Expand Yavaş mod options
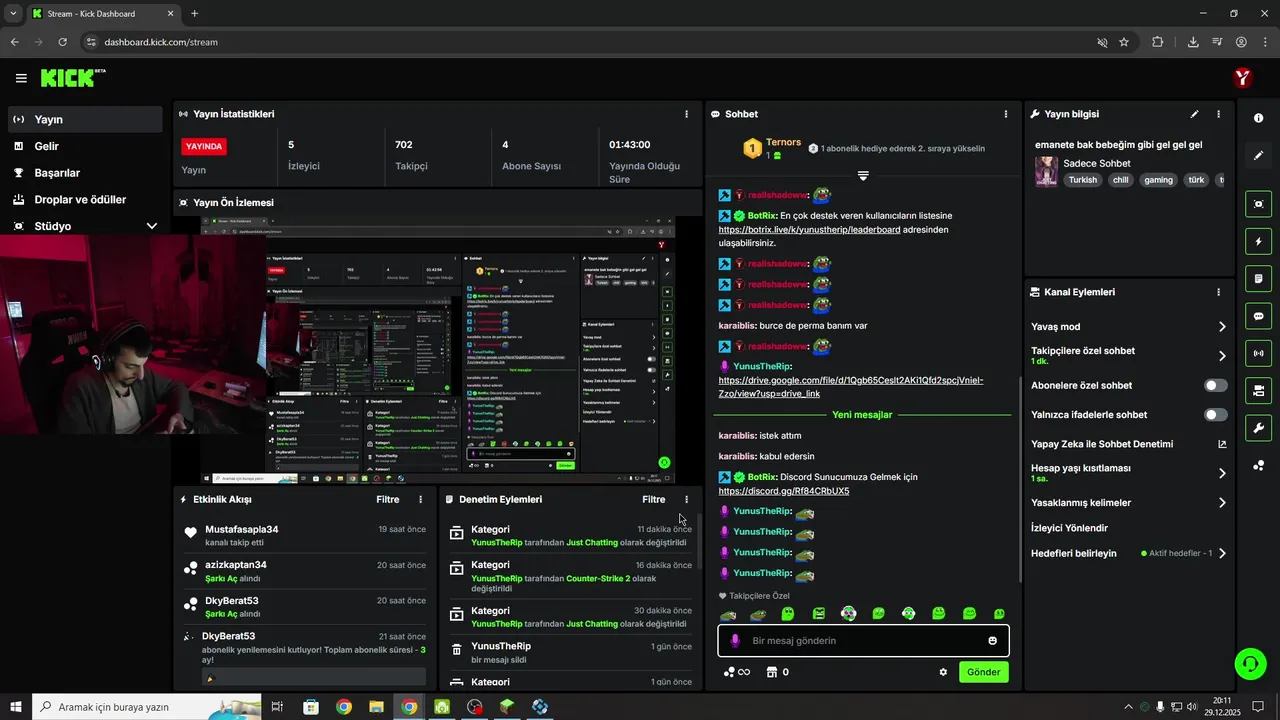1280x720 pixels. point(1222,327)
